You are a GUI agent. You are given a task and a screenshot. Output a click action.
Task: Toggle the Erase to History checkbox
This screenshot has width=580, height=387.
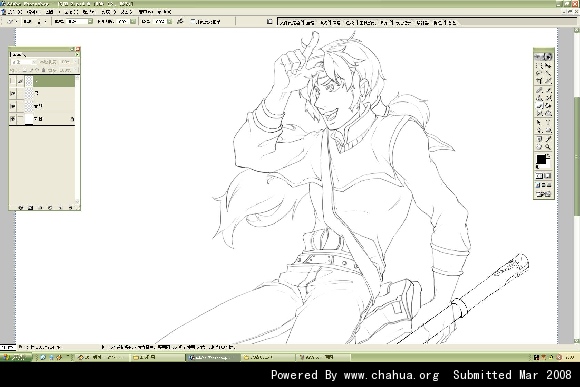[x=193, y=21]
